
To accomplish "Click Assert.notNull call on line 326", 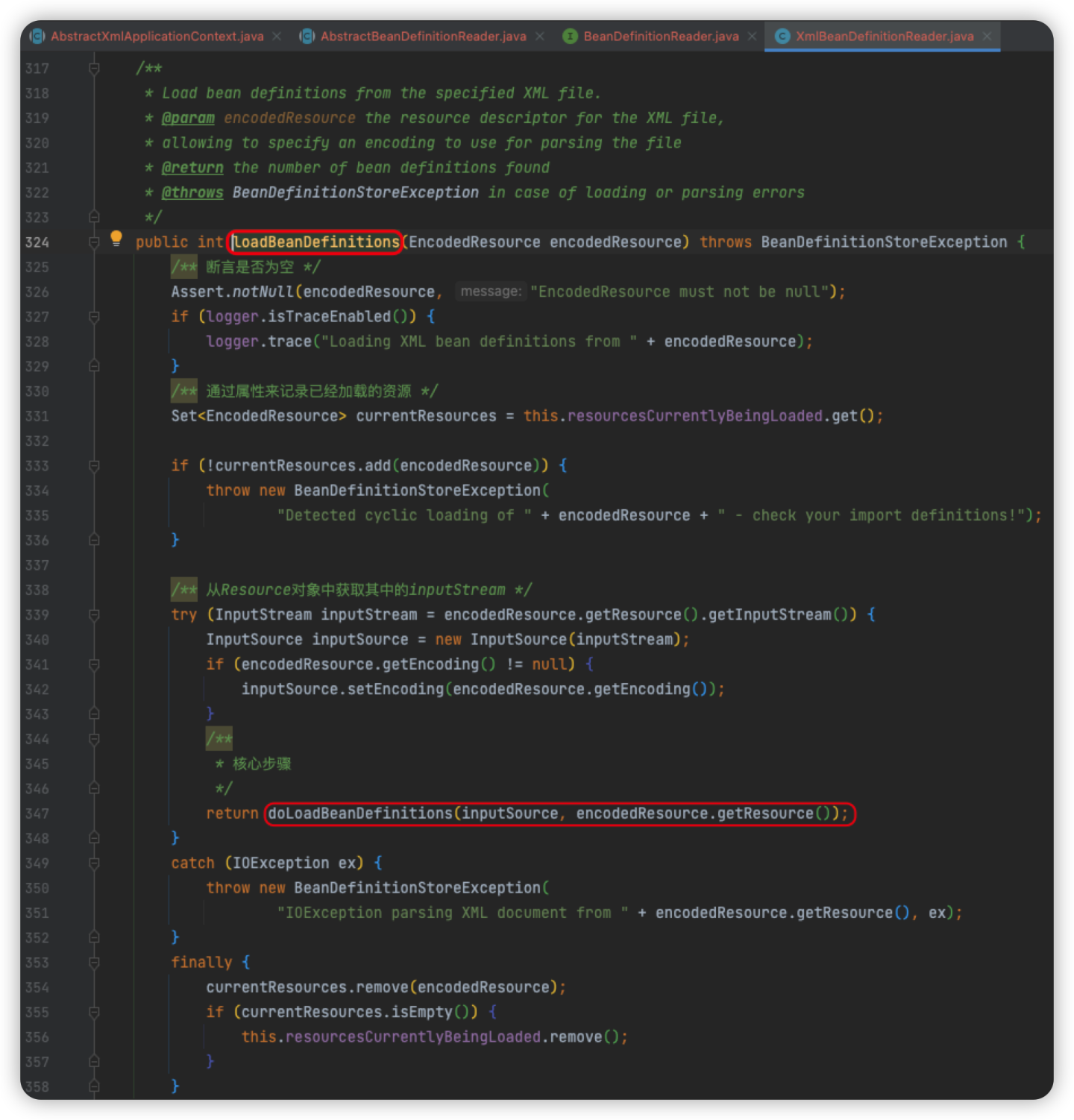I will coord(233,292).
